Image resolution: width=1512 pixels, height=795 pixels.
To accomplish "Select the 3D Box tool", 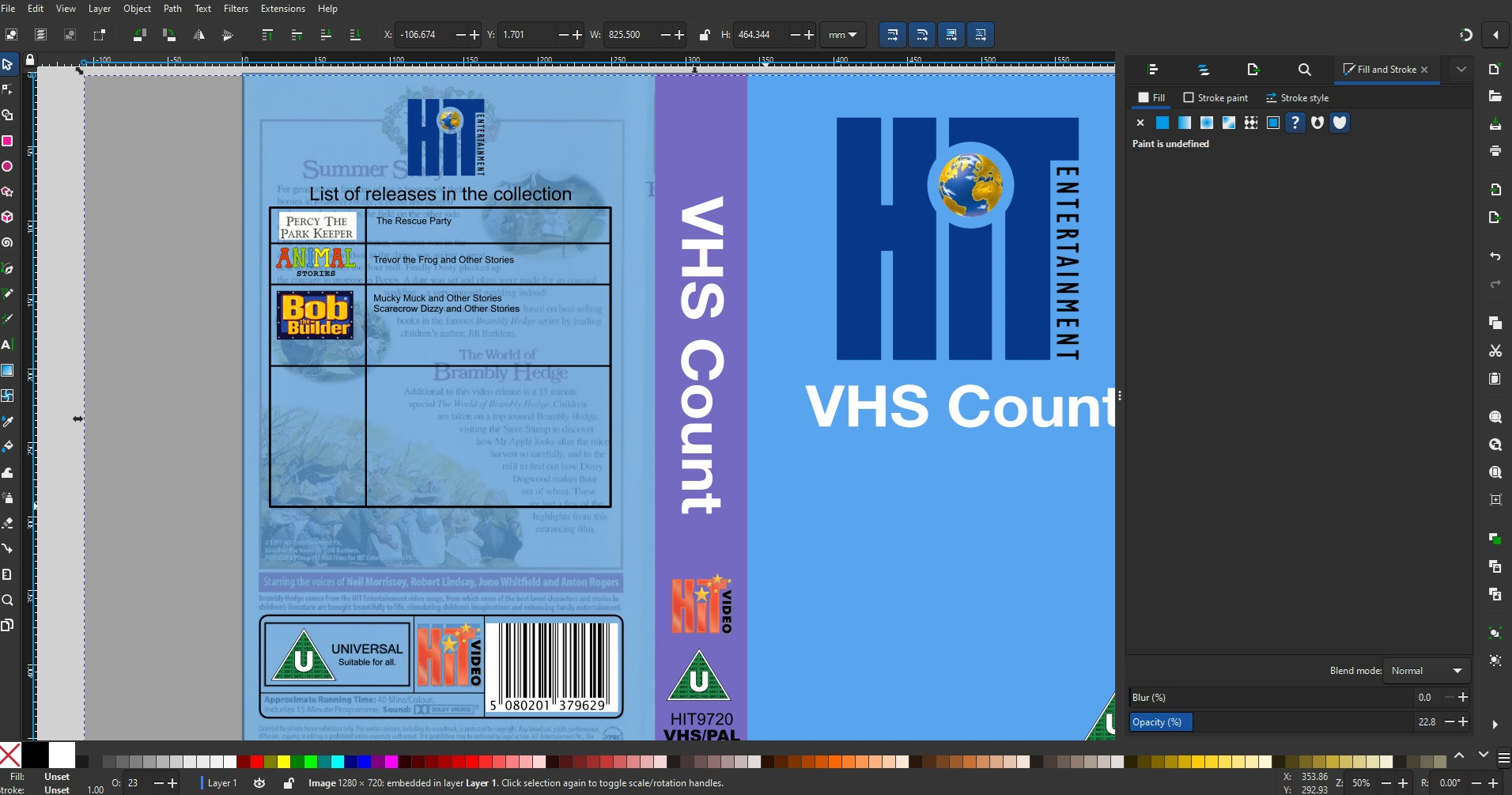I will coord(7,217).
